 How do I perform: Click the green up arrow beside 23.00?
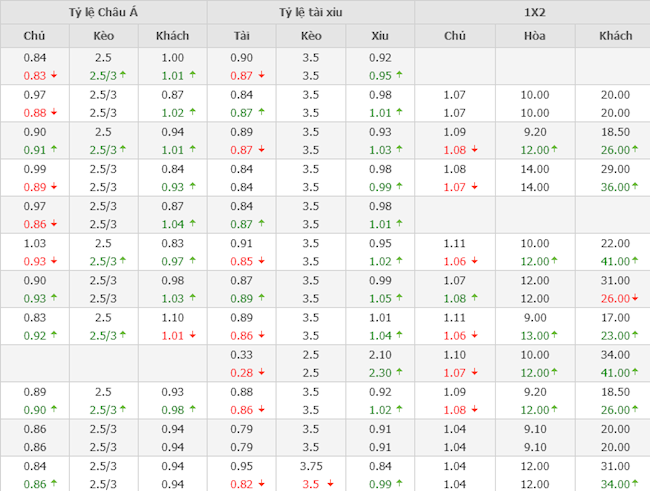pyautogui.click(x=635, y=336)
